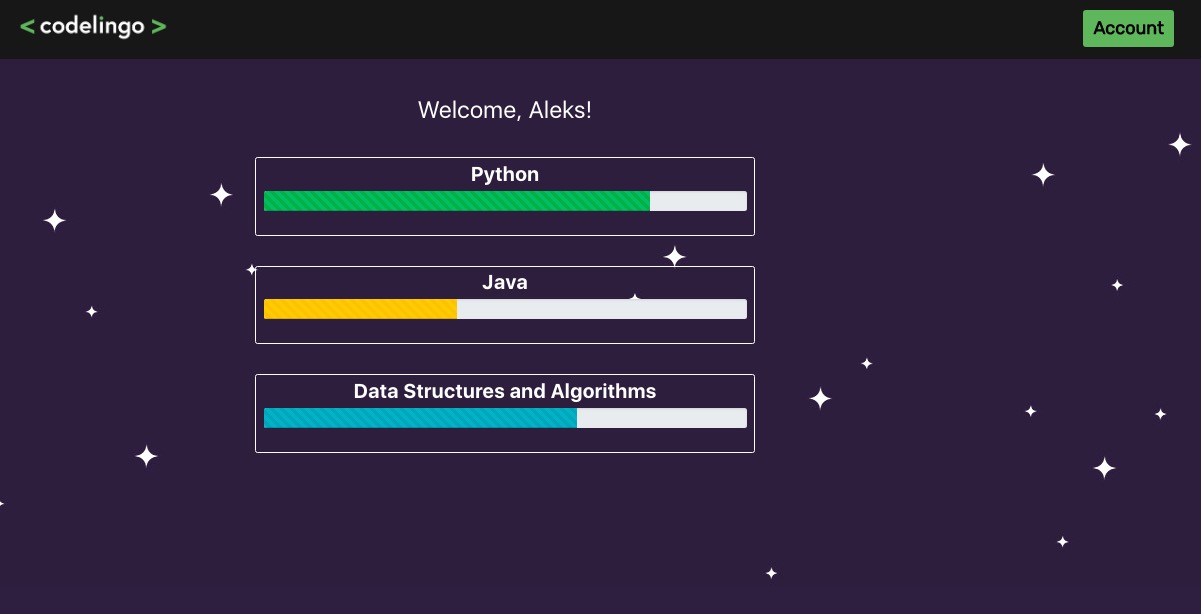1201x614 pixels.
Task: Click the Welcome, Aleks! heading
Action: pyautogui.click(x=505, y=110)
